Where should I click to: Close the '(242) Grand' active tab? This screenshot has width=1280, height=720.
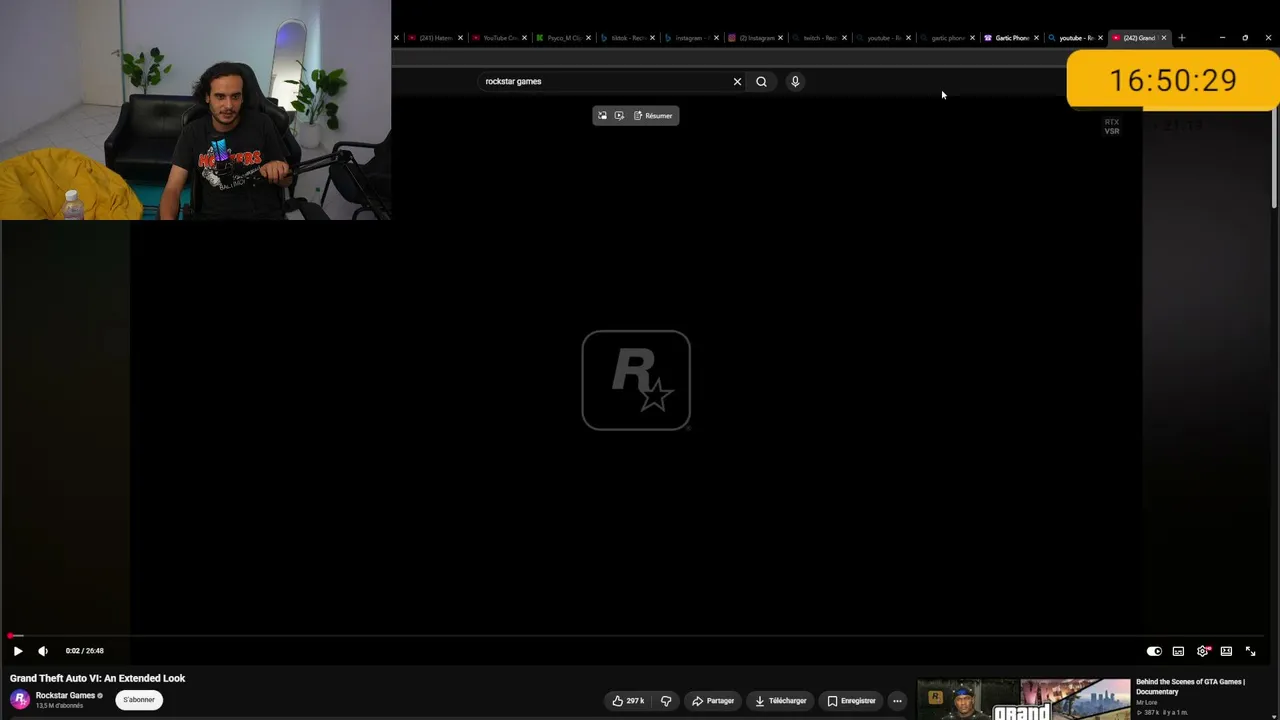pyautogui.click(x=1163, y=38)
